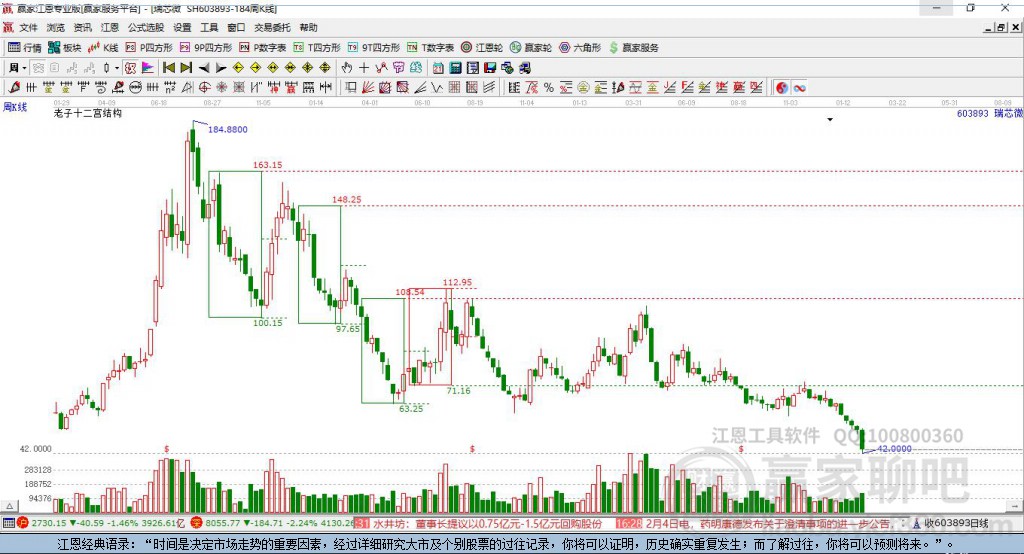1024x554 pixels.
Task: Click the 163.15 price level label
Action: click(x=268, y=165)
